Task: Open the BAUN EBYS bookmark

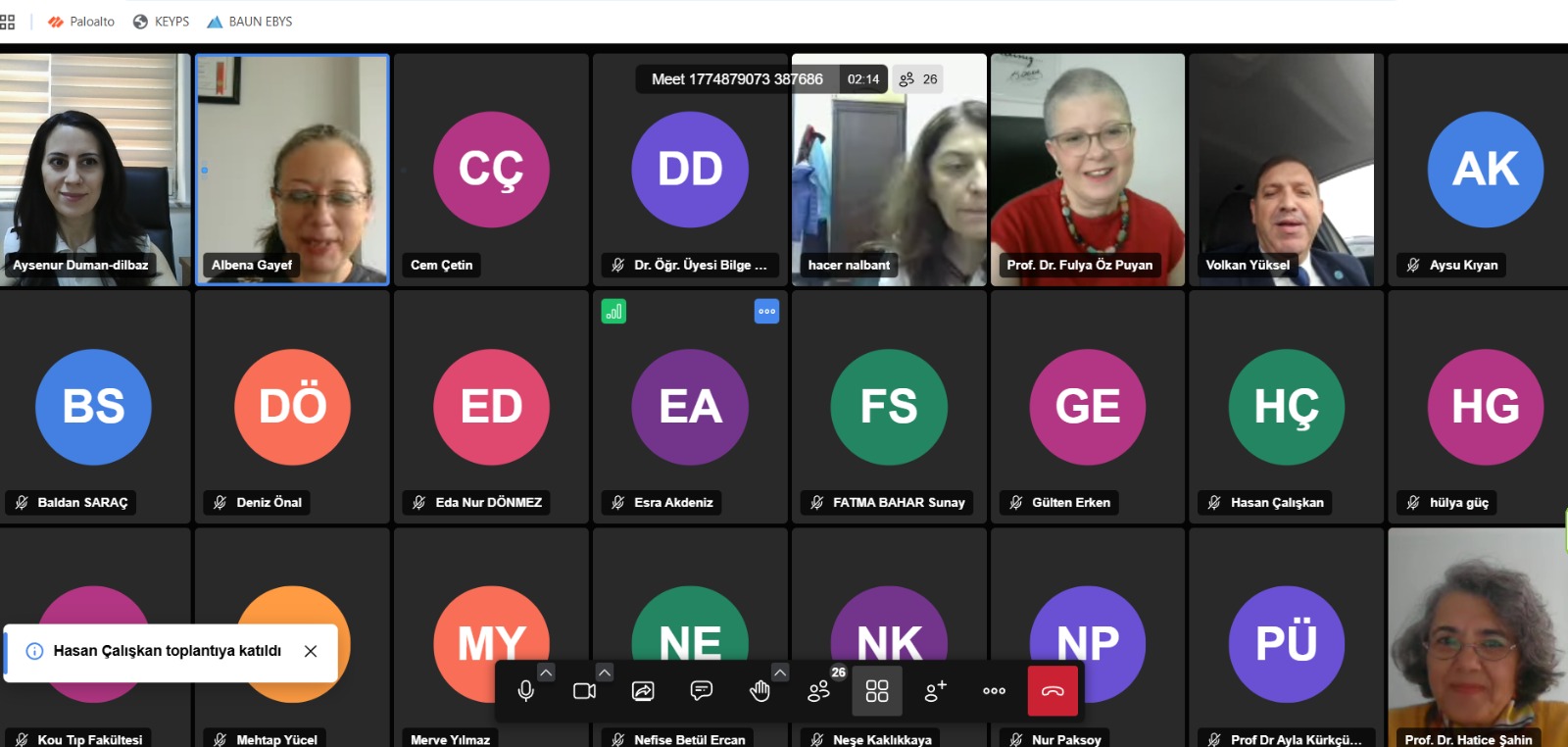Action: click(x=250, y=22)
